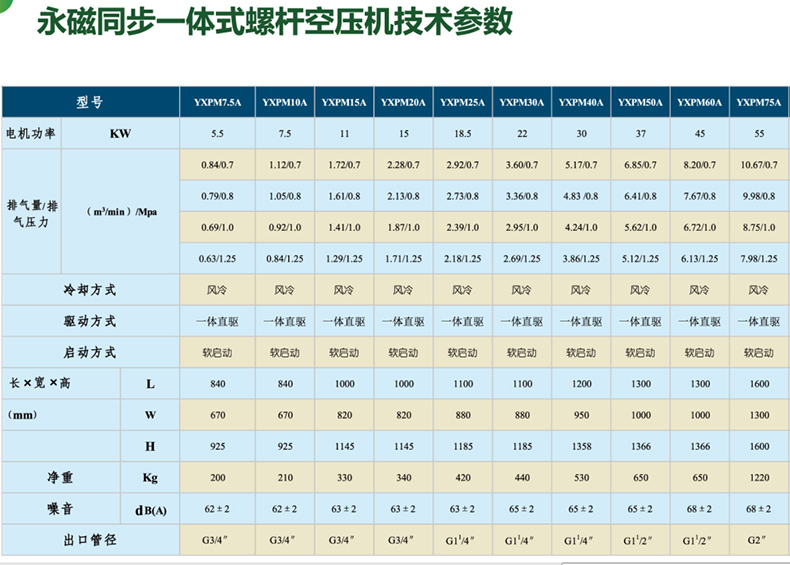
Task: Select the 18.5 motor power value
Action: 462,133
